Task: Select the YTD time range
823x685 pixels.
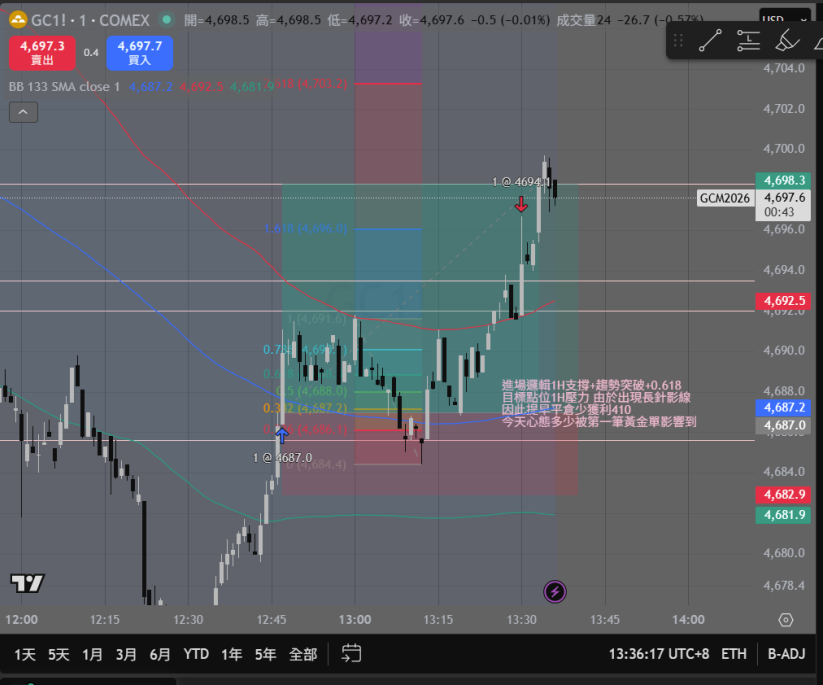Action: 196,654
